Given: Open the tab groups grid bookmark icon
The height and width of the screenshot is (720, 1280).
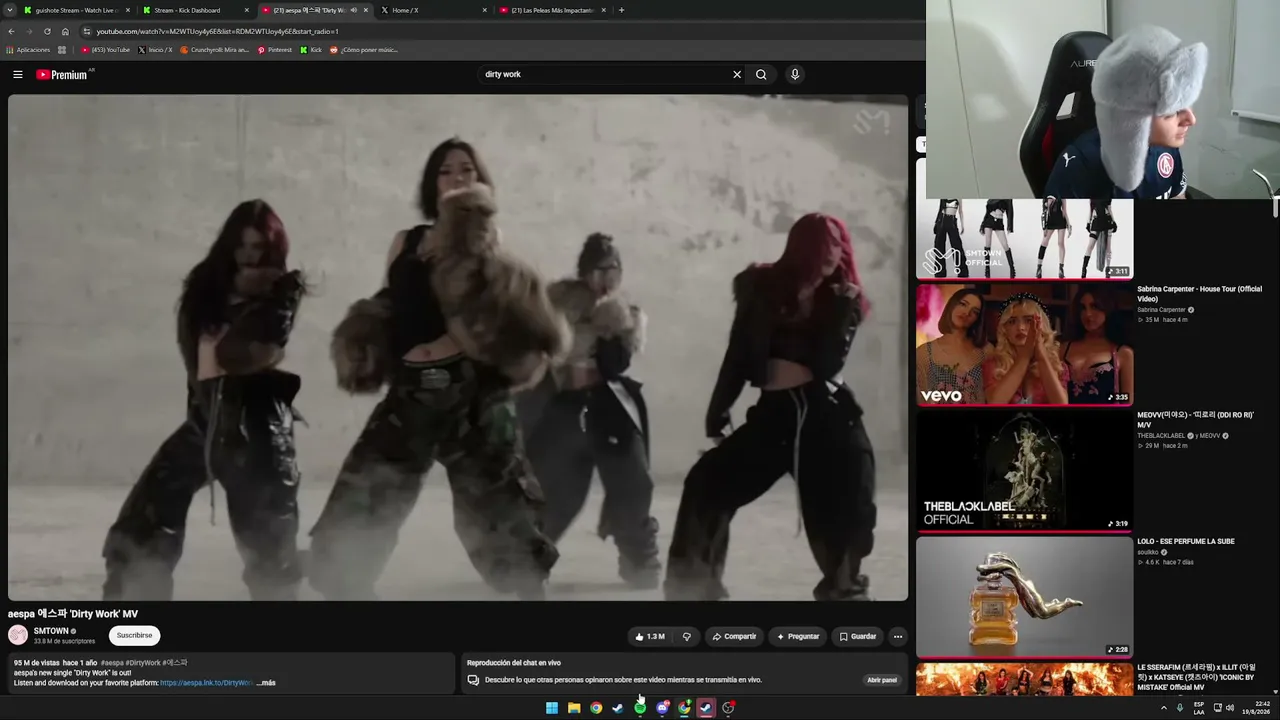Looking at the screenshot, I should 62,50.
